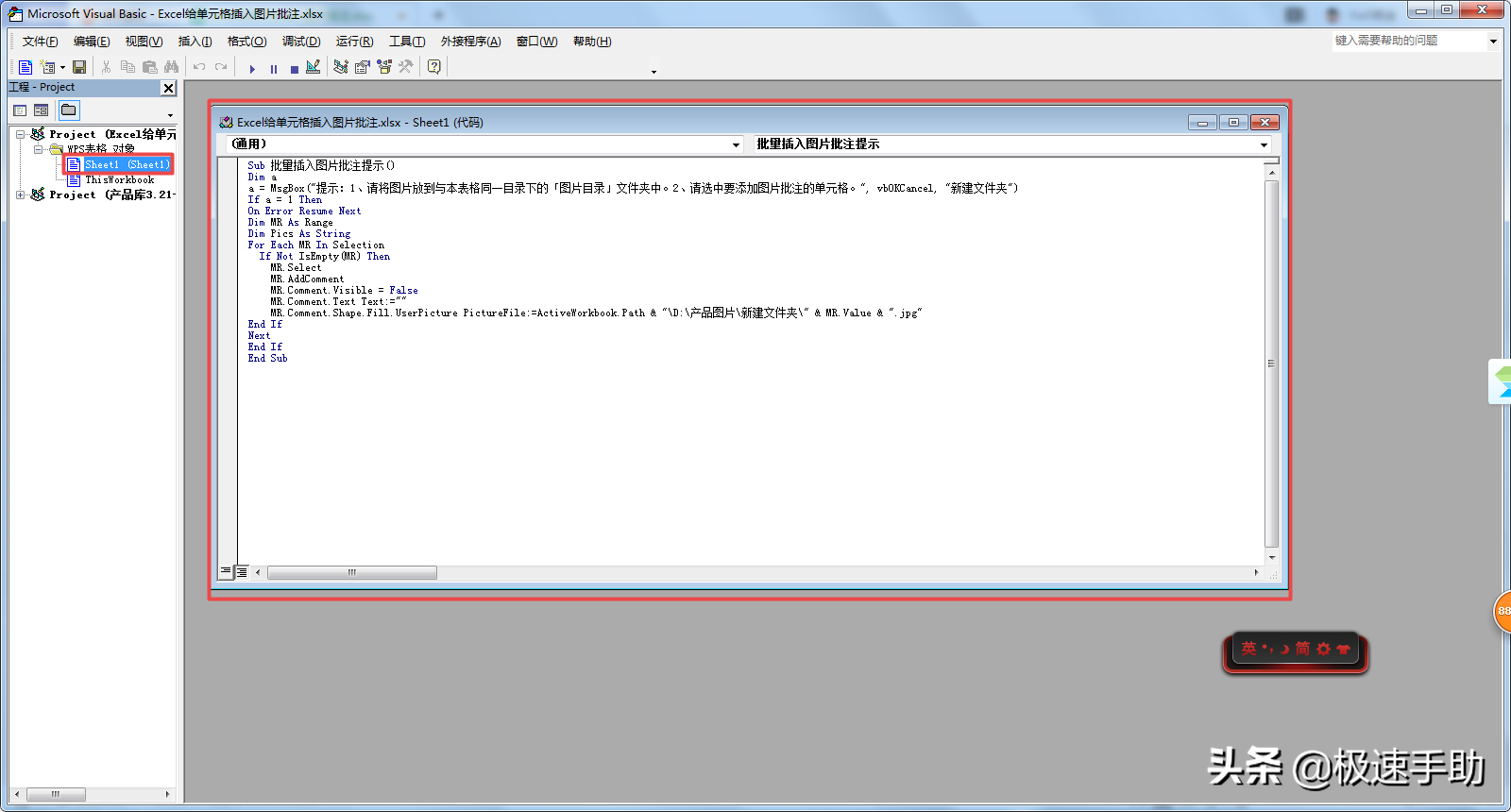Image resolution: width=1511 pixels, height=812 pixels.
Task: Click the code window vertical scrollbar thumb
Action: click(x=1271, y=364)
